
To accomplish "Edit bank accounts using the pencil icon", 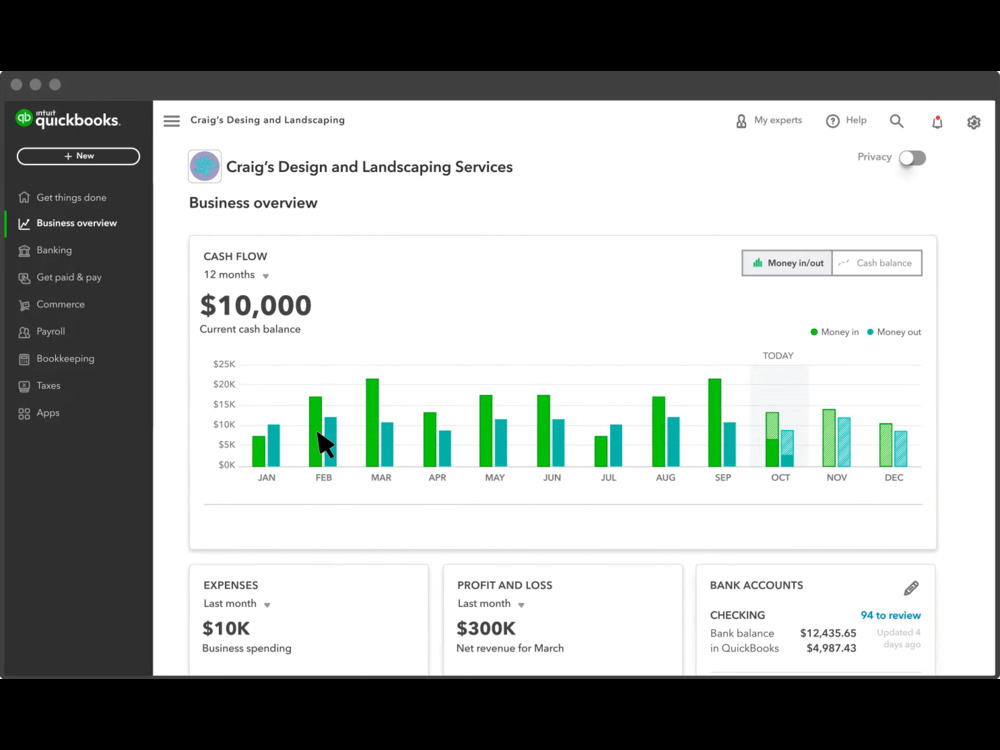I will click(911, 588).
